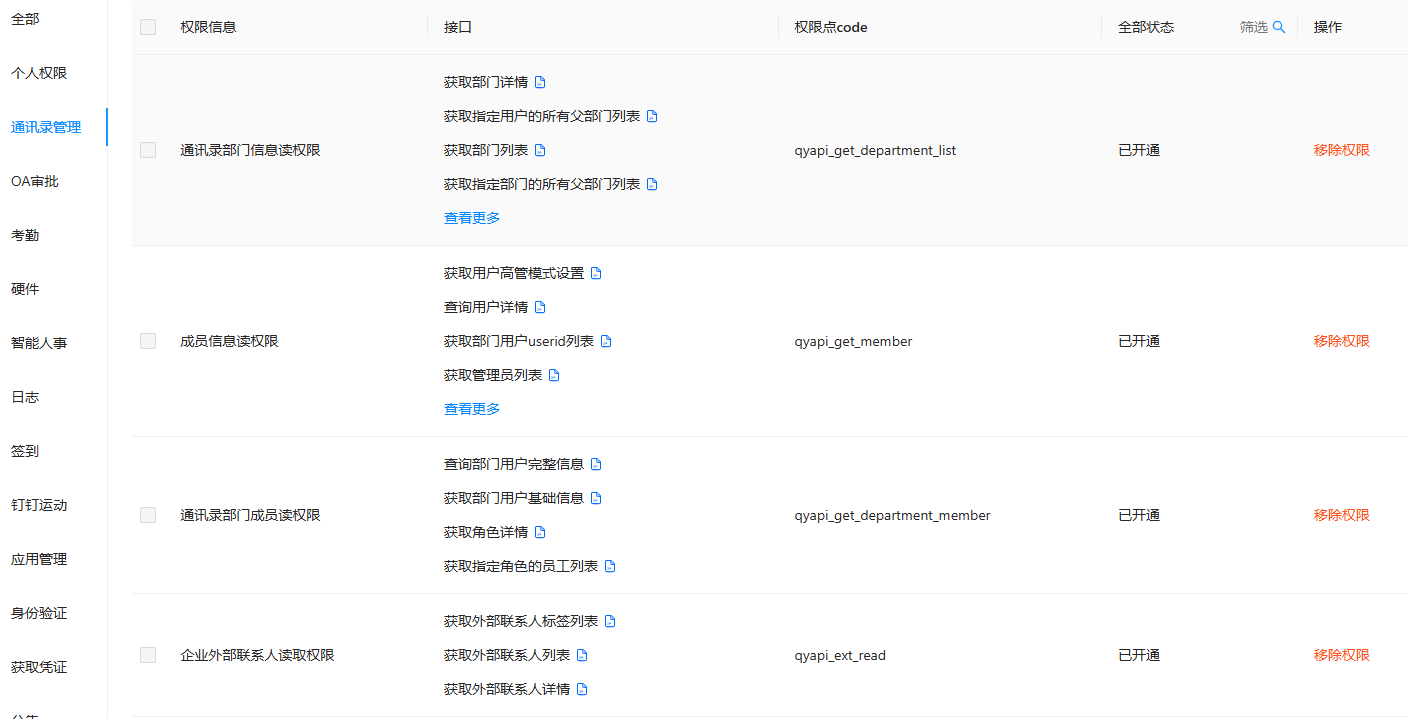Click 移除权限 for 通讯录部门信息读权限
The image size is (1408, 719).
[x=1341, y=149]
